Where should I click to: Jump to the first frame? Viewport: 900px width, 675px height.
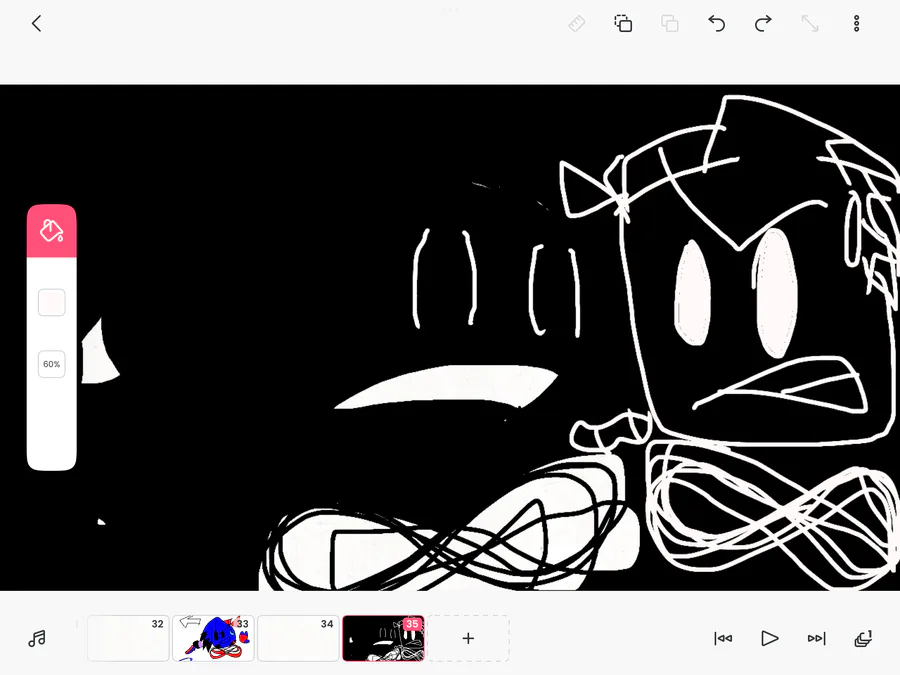pos(723,638)
